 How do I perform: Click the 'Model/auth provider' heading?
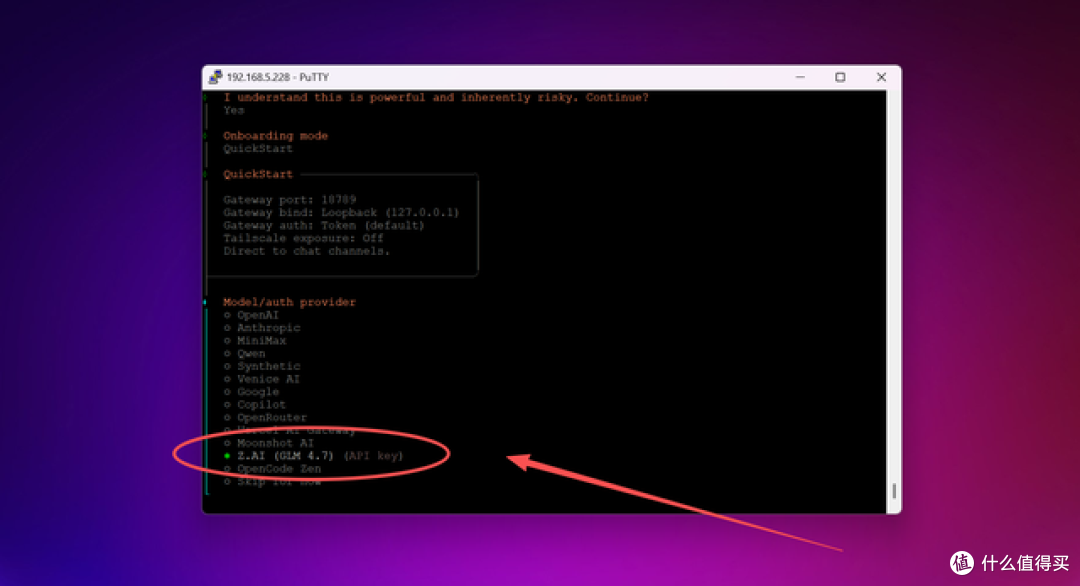point(289,302)
